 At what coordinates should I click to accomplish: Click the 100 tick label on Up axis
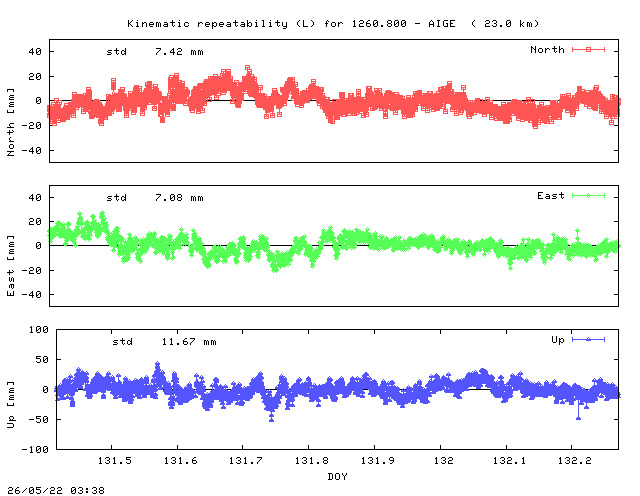pyautogui.click(x=38, y=329)
